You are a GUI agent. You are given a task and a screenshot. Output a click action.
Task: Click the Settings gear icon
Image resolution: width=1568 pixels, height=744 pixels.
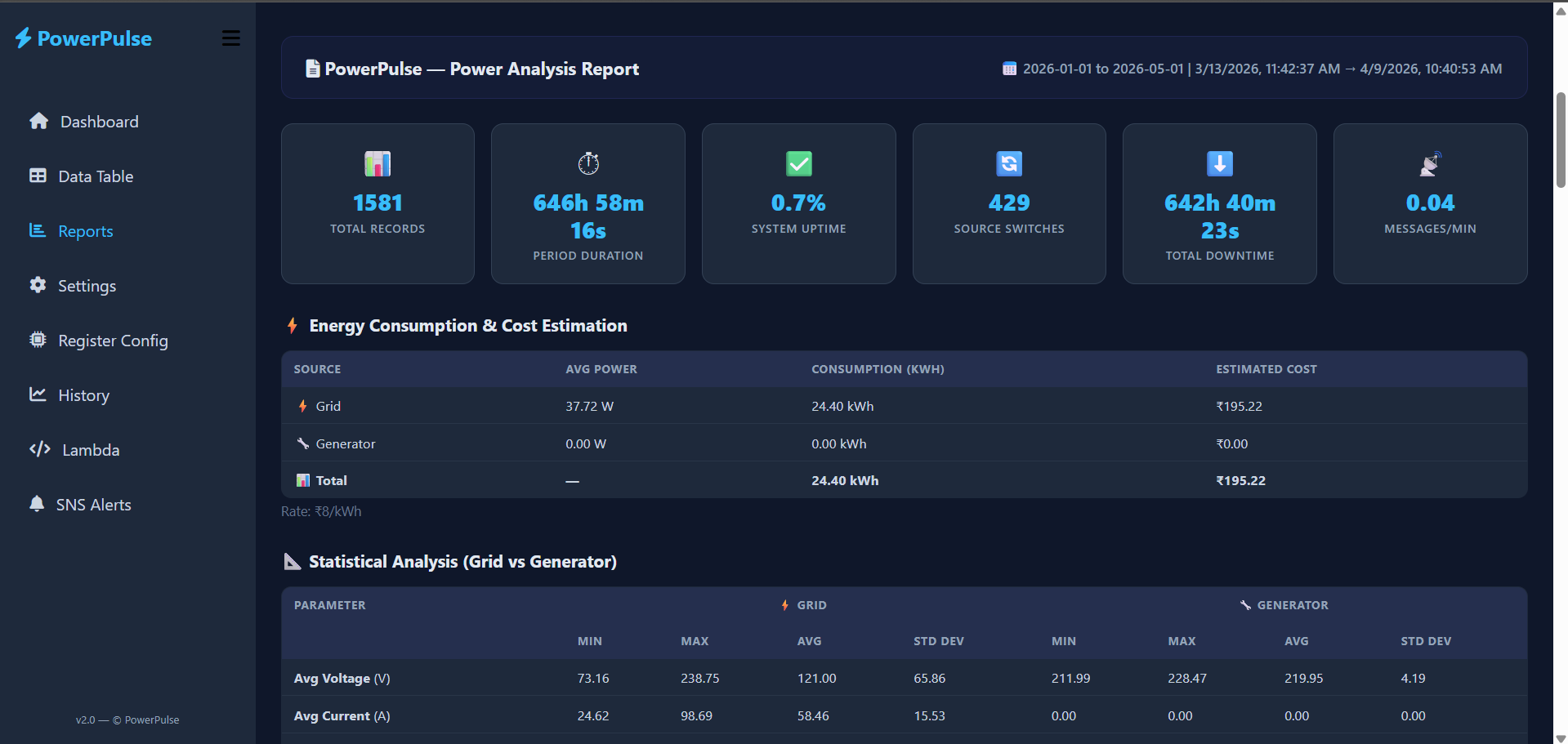point(38,285)
